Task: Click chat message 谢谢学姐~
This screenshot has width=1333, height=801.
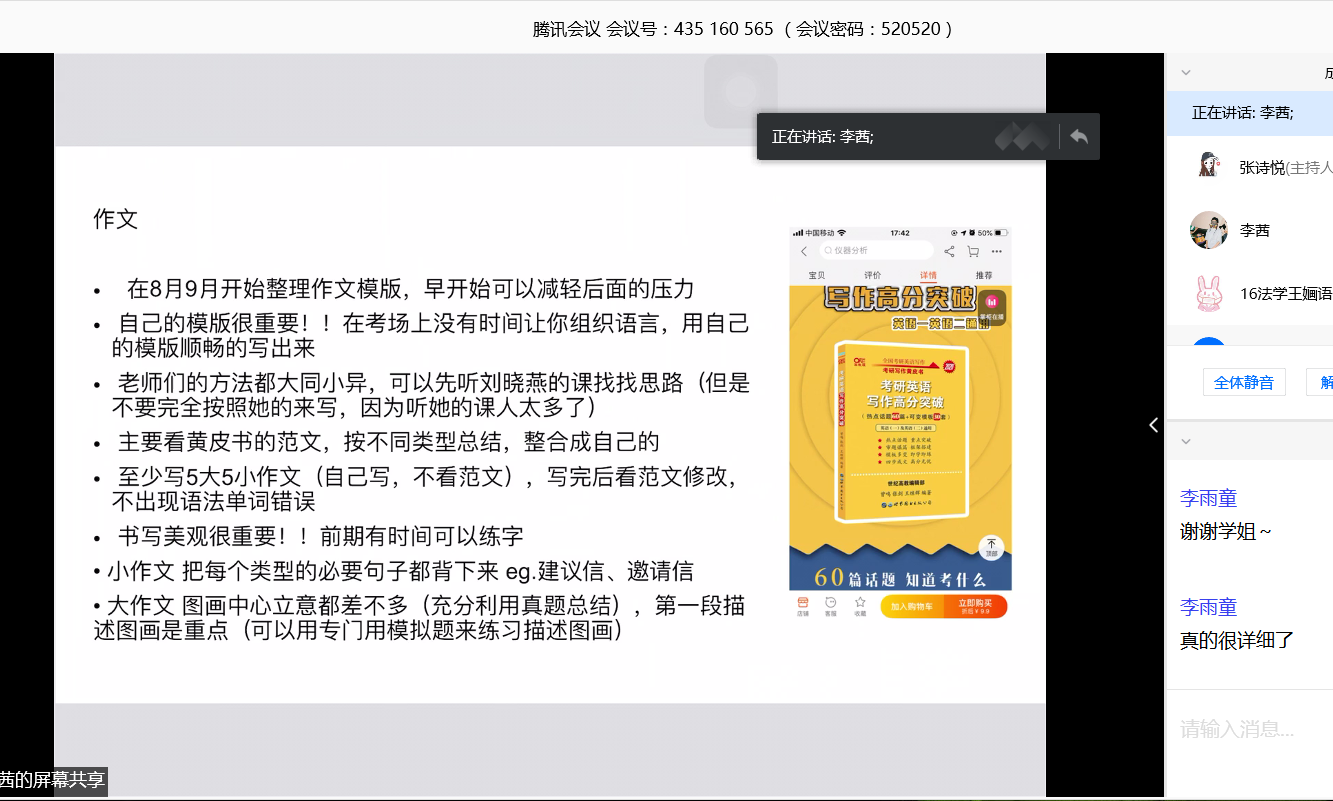Action: tap(1225, 532)
